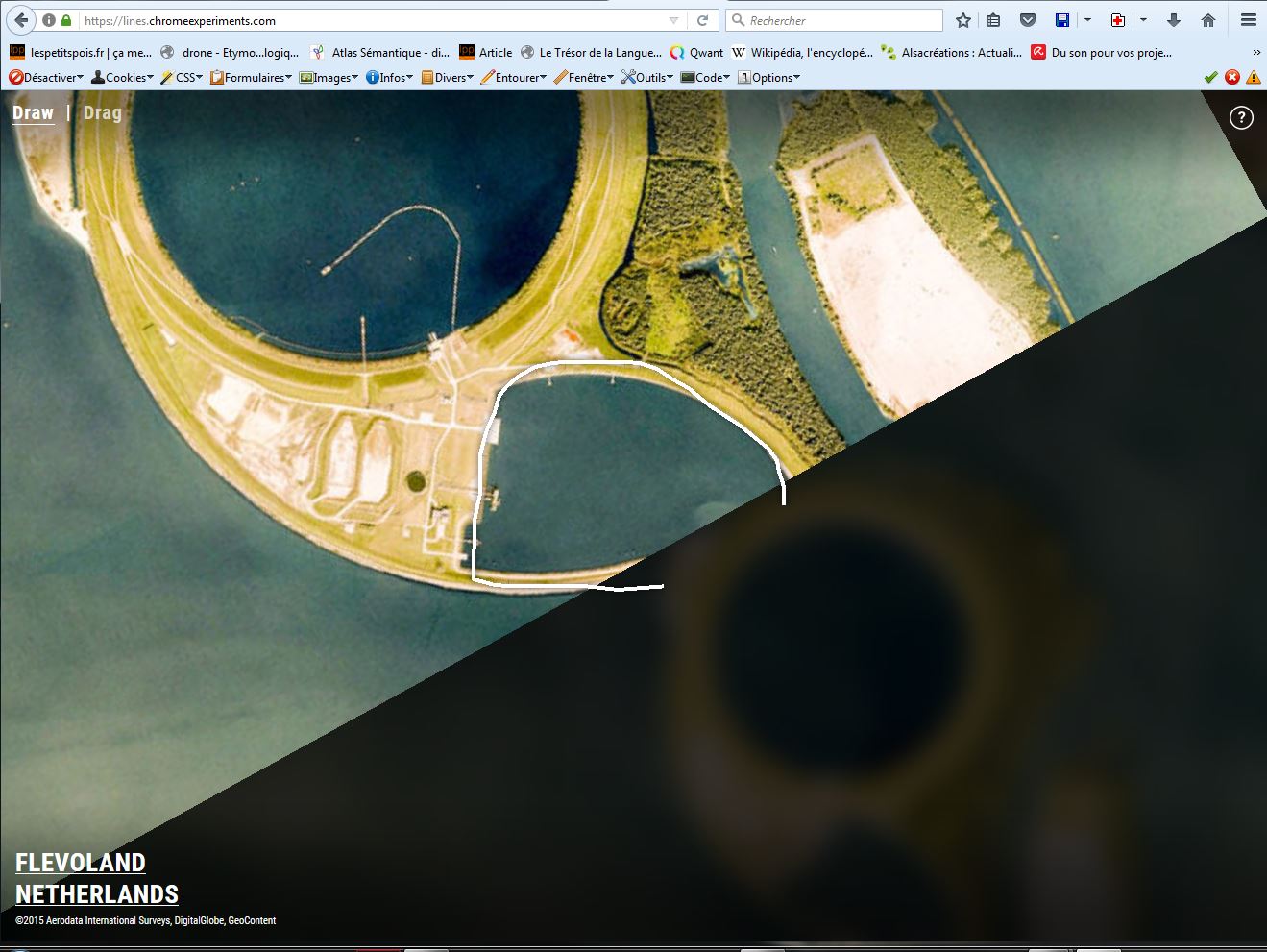
Task: Open the Qwant bookmark
Action: 696,53
